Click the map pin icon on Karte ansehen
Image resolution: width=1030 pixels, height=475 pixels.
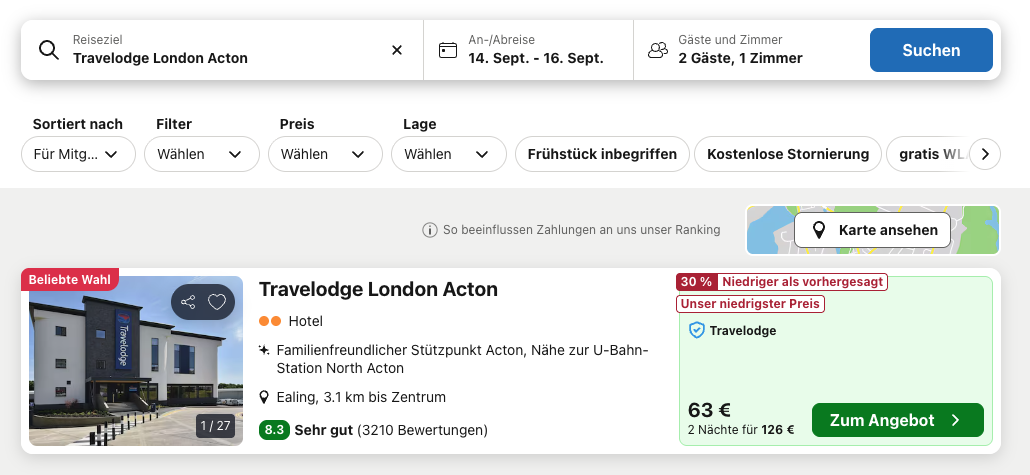[x=818, y=230]
